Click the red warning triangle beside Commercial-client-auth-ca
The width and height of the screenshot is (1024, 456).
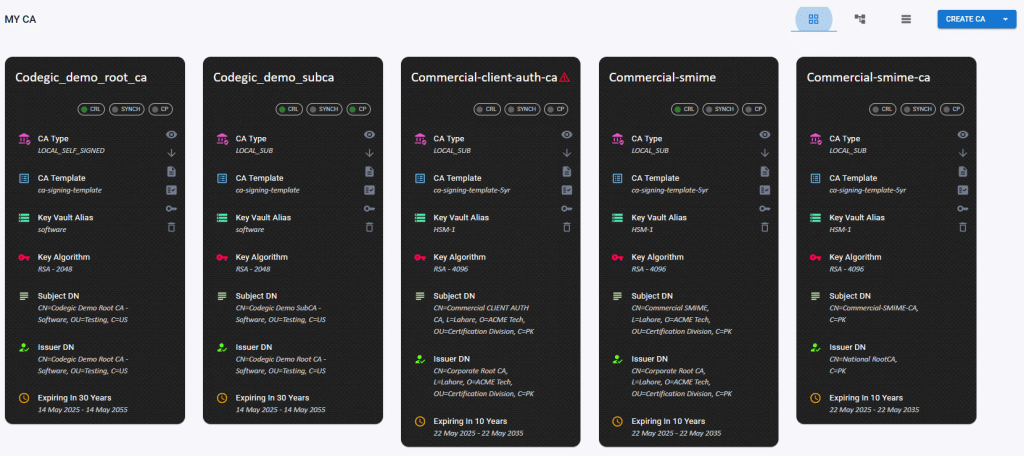coord(565,77)
